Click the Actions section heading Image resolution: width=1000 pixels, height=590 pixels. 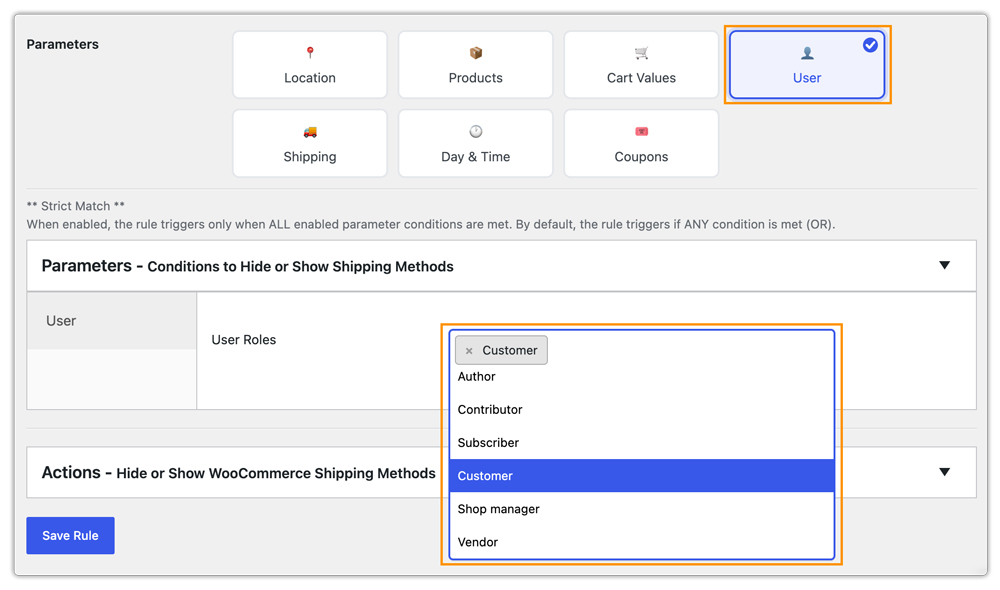point(239,473)
